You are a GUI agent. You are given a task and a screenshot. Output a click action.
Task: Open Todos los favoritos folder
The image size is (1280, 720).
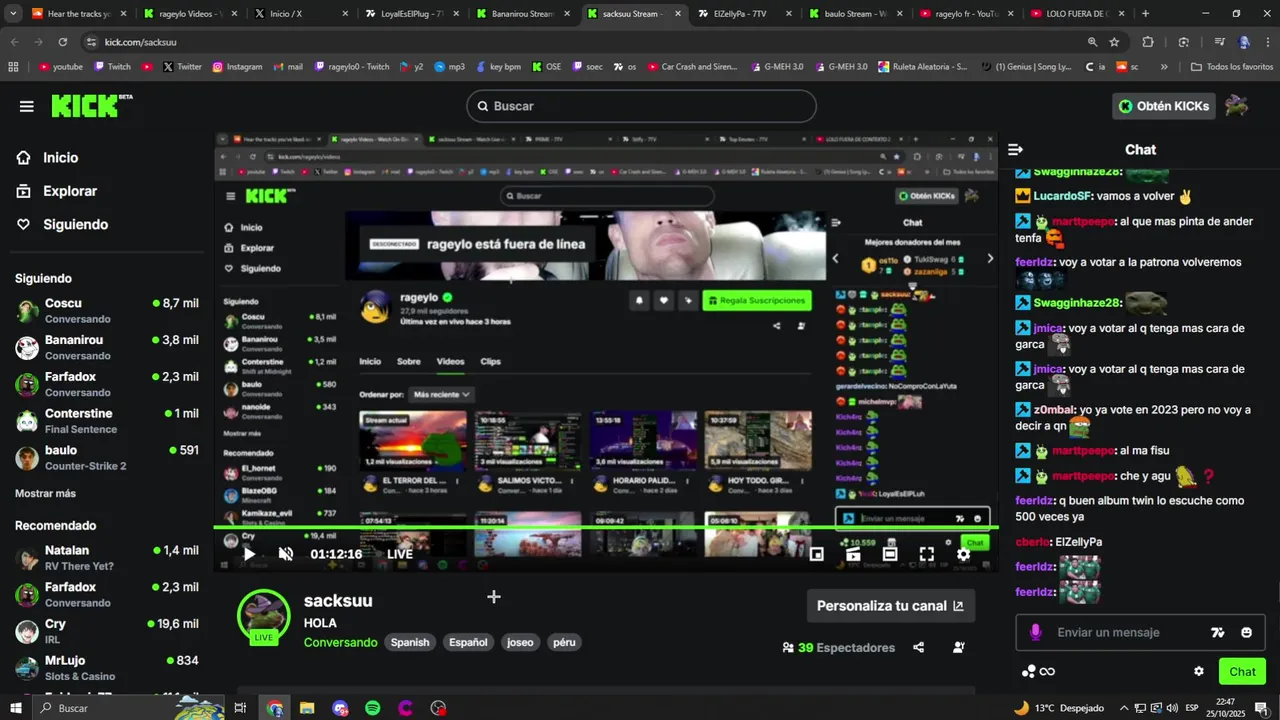click(x=1232, y=67)
